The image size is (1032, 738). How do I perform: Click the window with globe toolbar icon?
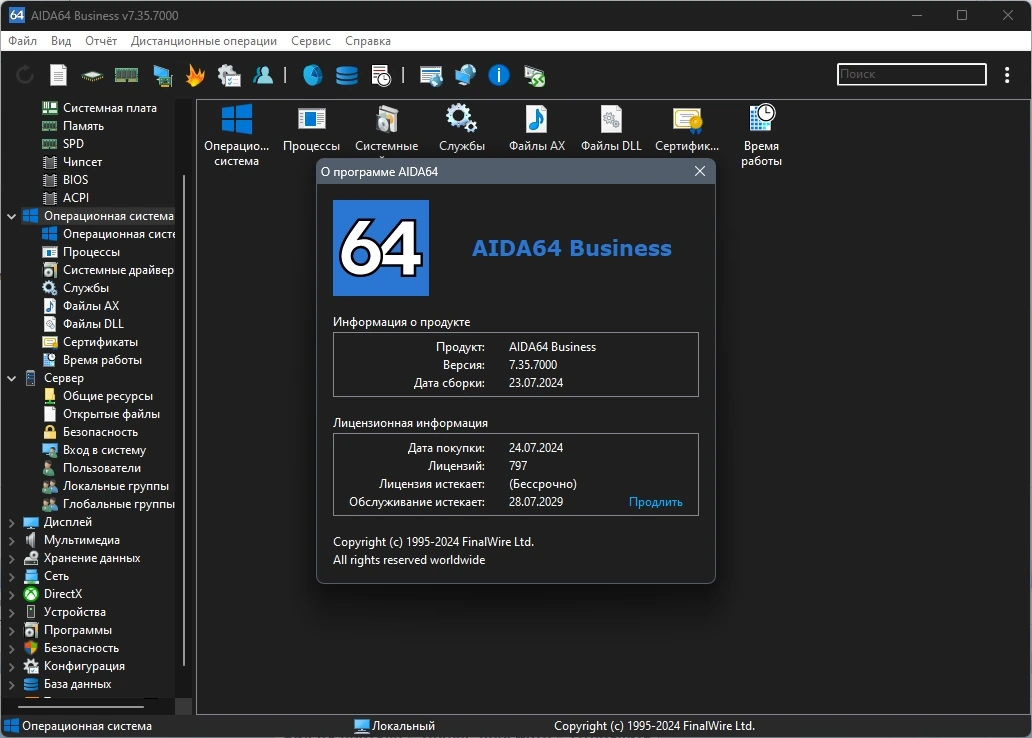(x=431, y=76)
